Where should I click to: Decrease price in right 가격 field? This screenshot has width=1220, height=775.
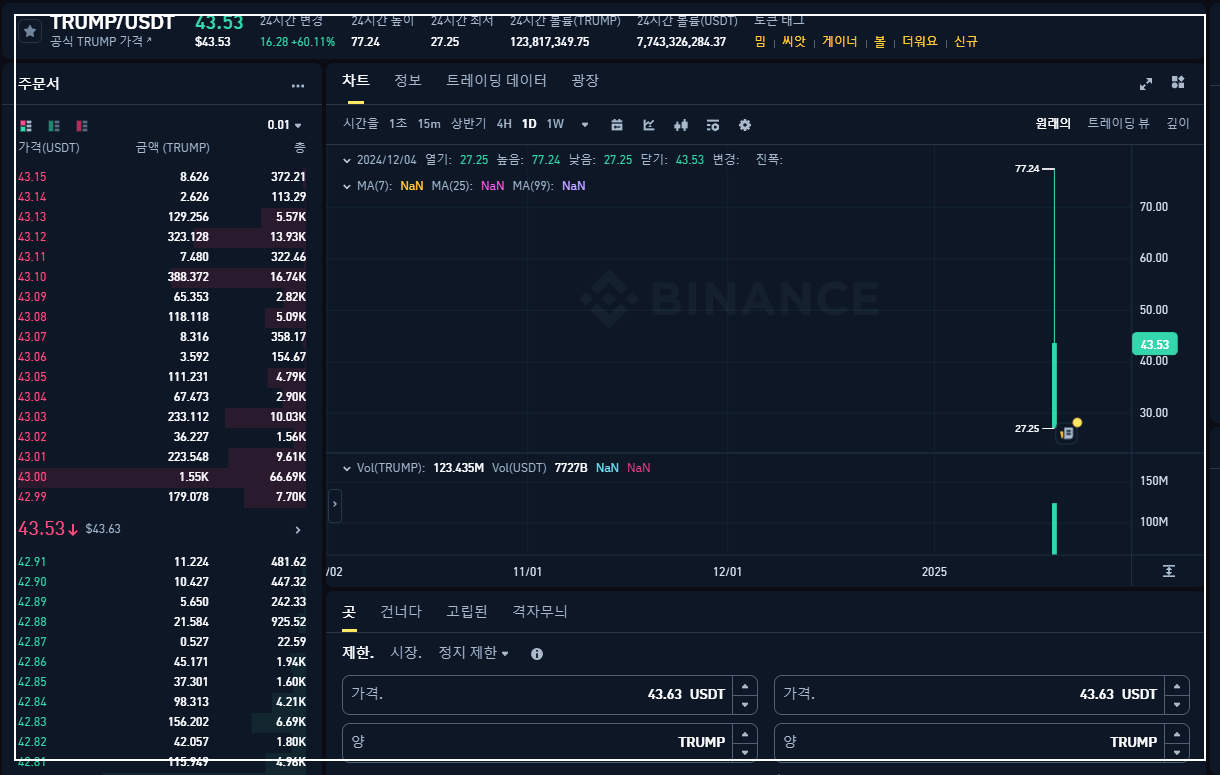tap(1176, 704)
